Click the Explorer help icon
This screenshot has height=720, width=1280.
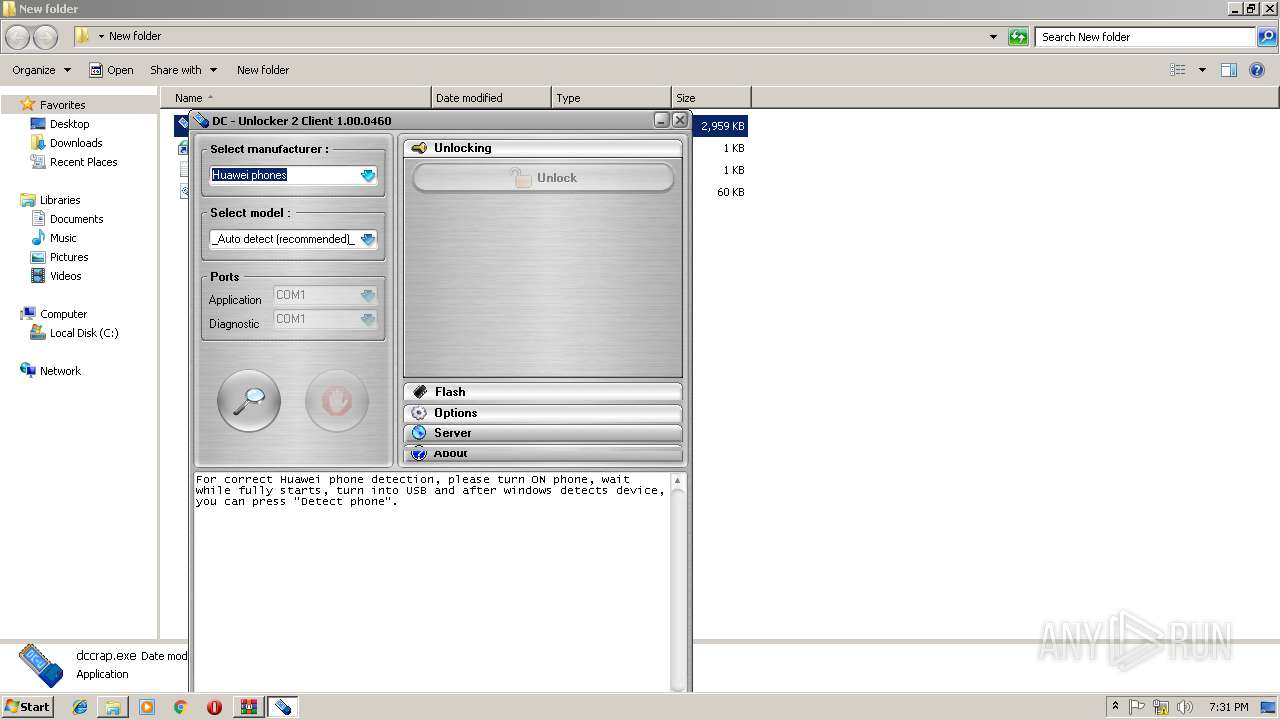click(x=1258, y=70)
